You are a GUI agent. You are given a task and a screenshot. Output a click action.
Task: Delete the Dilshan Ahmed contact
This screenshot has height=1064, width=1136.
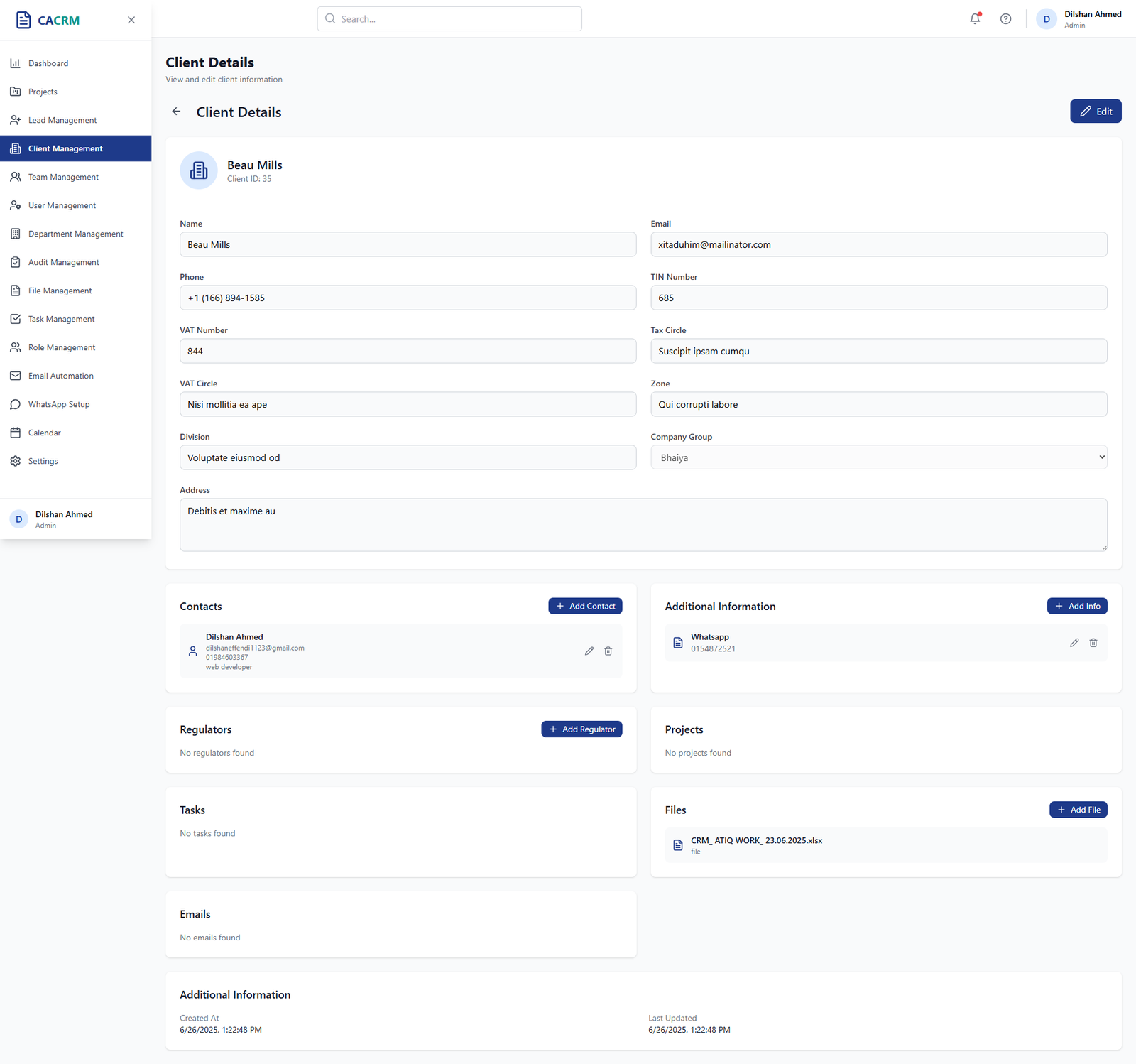click(608, 651)
